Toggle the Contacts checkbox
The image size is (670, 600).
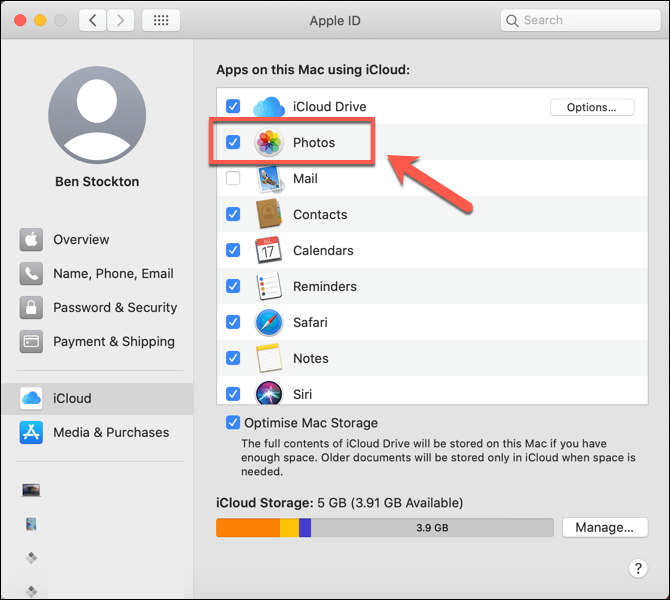click(x=233, y=214)
